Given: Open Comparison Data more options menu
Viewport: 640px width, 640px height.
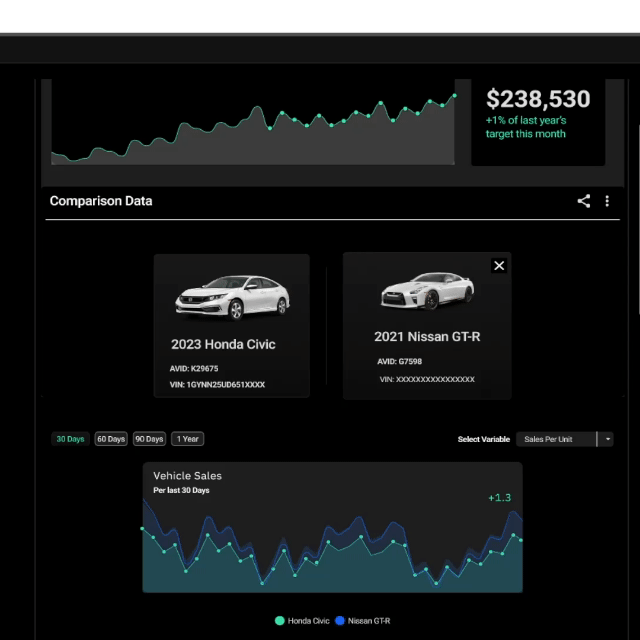Looking at the screenshot, I should pyautogui.click(x=607, y=201).
